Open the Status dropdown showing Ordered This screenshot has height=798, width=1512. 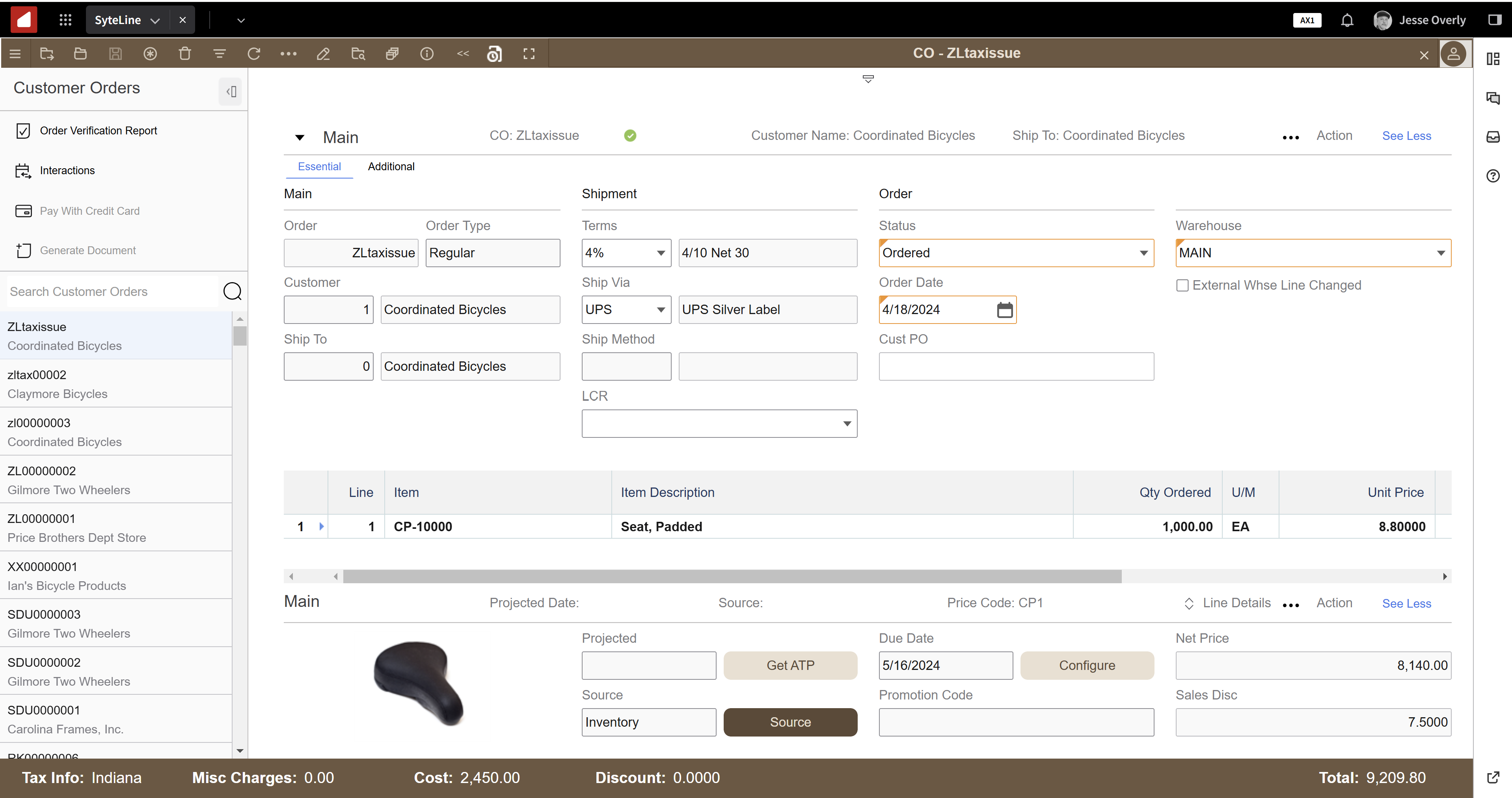[x=1143, y=253]
